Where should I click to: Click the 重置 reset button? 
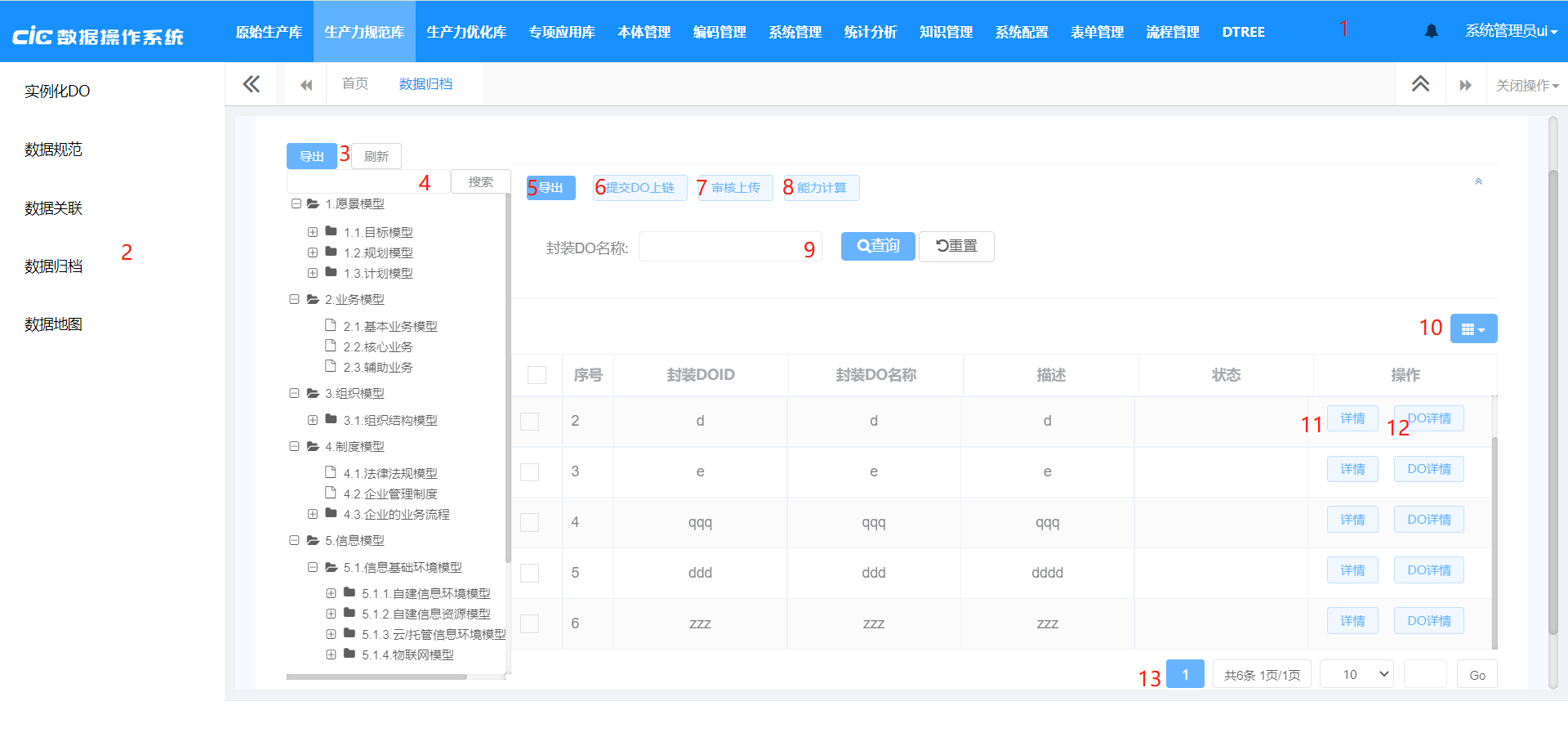[x=956, y=246]
